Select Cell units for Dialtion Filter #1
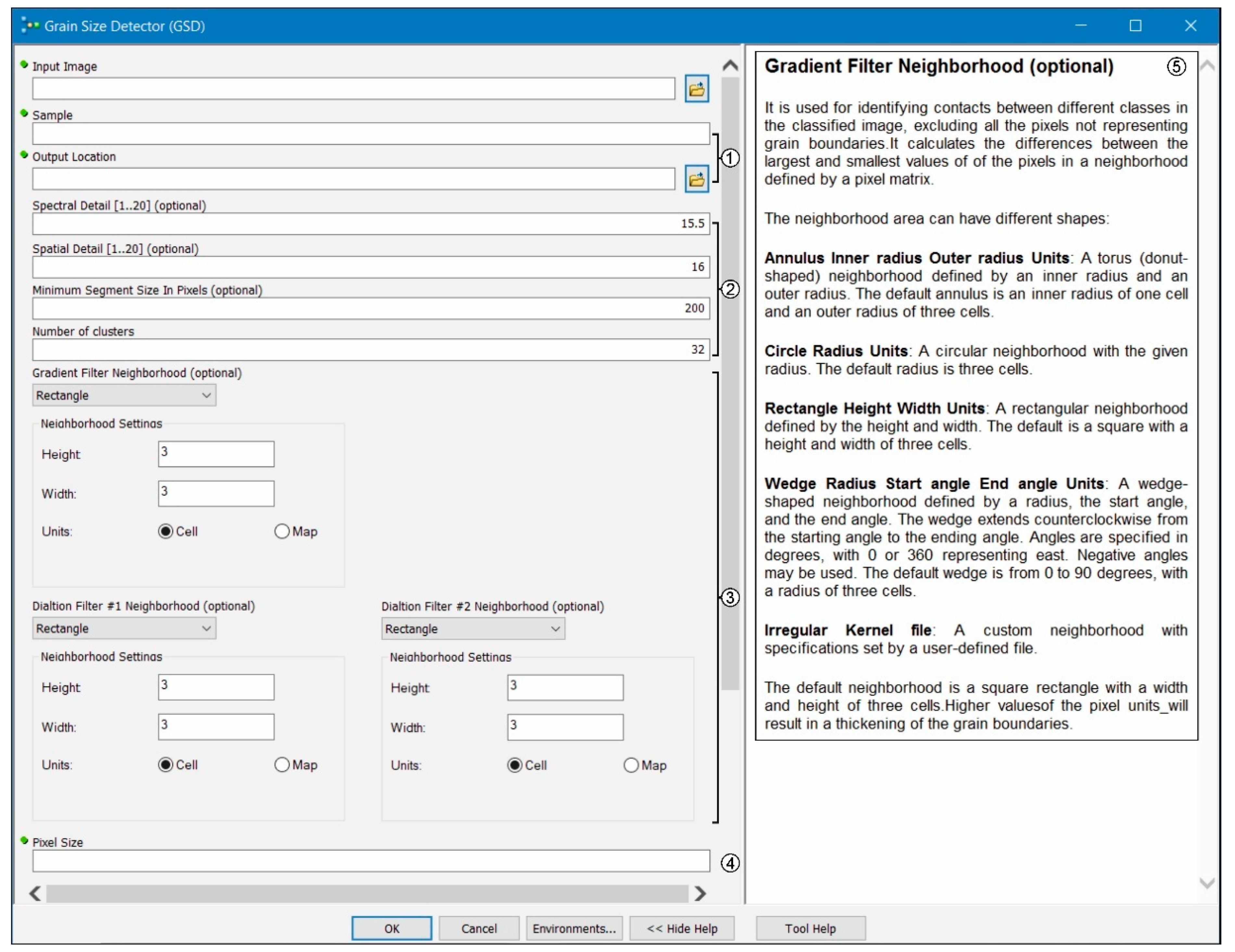The height and width of the screenshot is (952, 1235). (x=165, y=765)
